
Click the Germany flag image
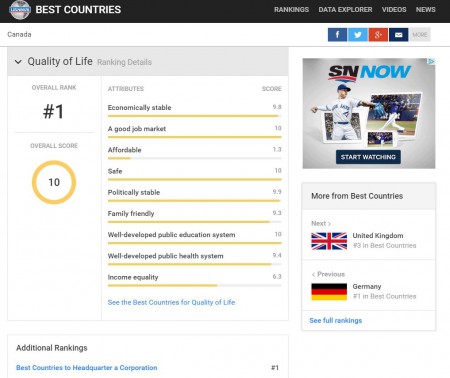pyautogui.click(x=329, y=292)
